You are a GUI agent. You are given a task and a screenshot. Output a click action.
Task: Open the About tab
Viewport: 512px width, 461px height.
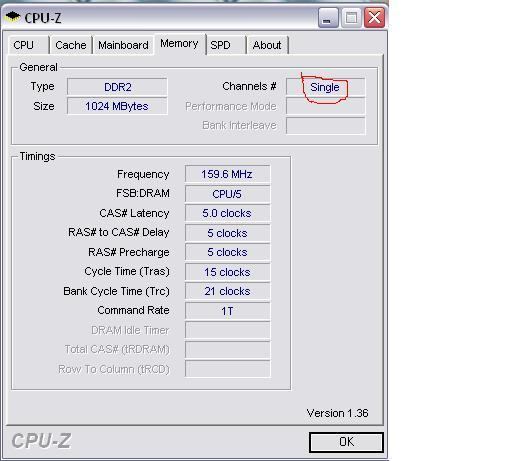tap(267, 45)
